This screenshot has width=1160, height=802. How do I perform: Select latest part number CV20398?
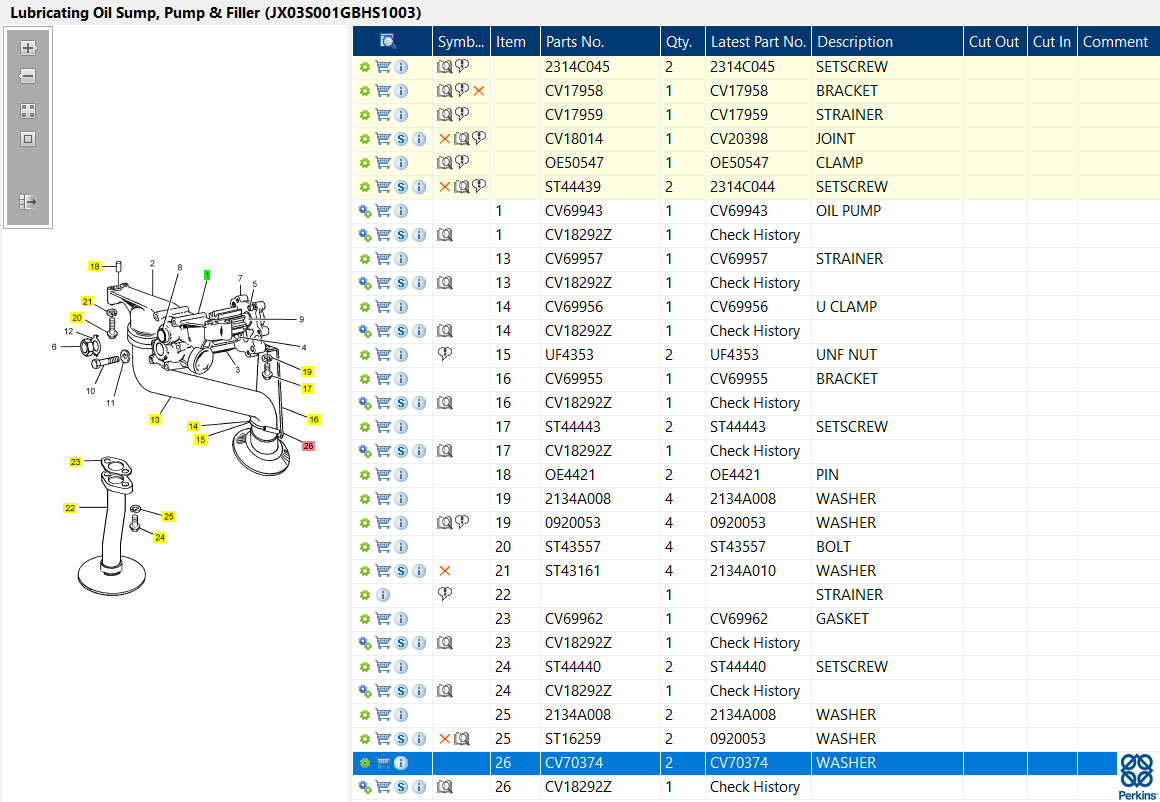pos(739,139)
